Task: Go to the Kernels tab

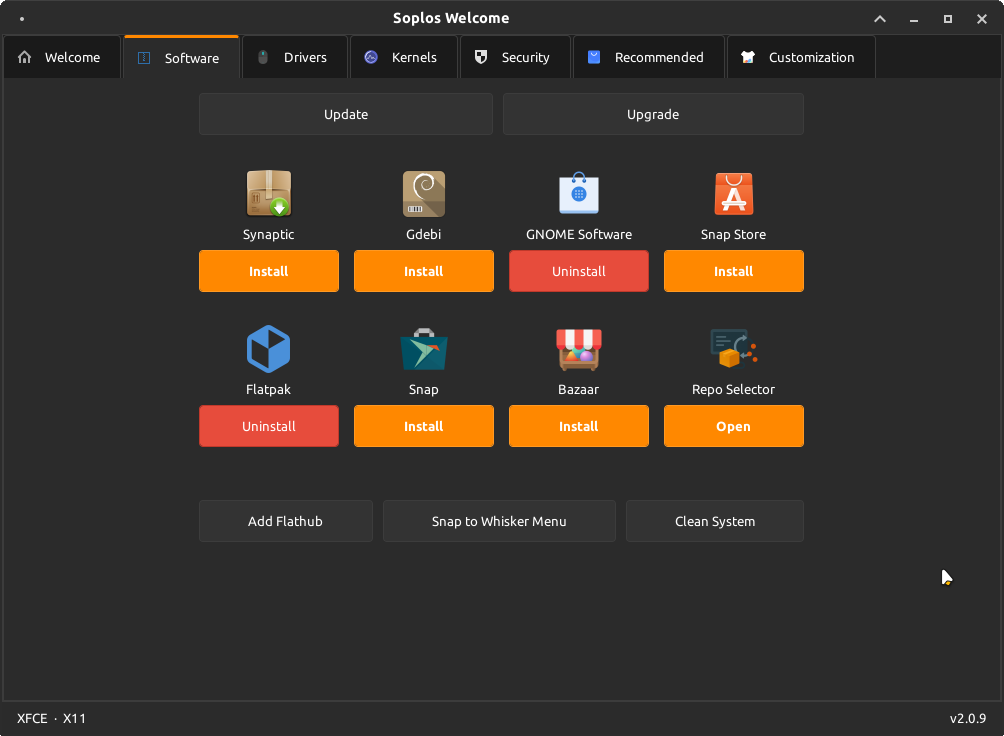Action: pos(404,57)
